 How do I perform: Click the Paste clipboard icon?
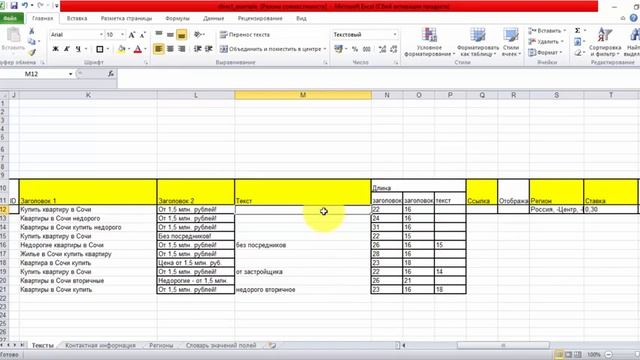click(x=13, y=36)
